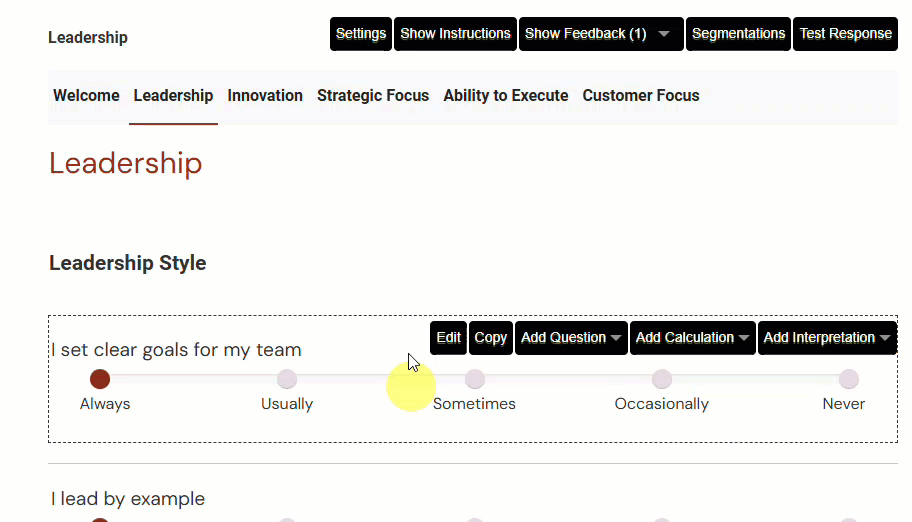
Task: Copy the clear goals question
Action: [x=490, y=338]
